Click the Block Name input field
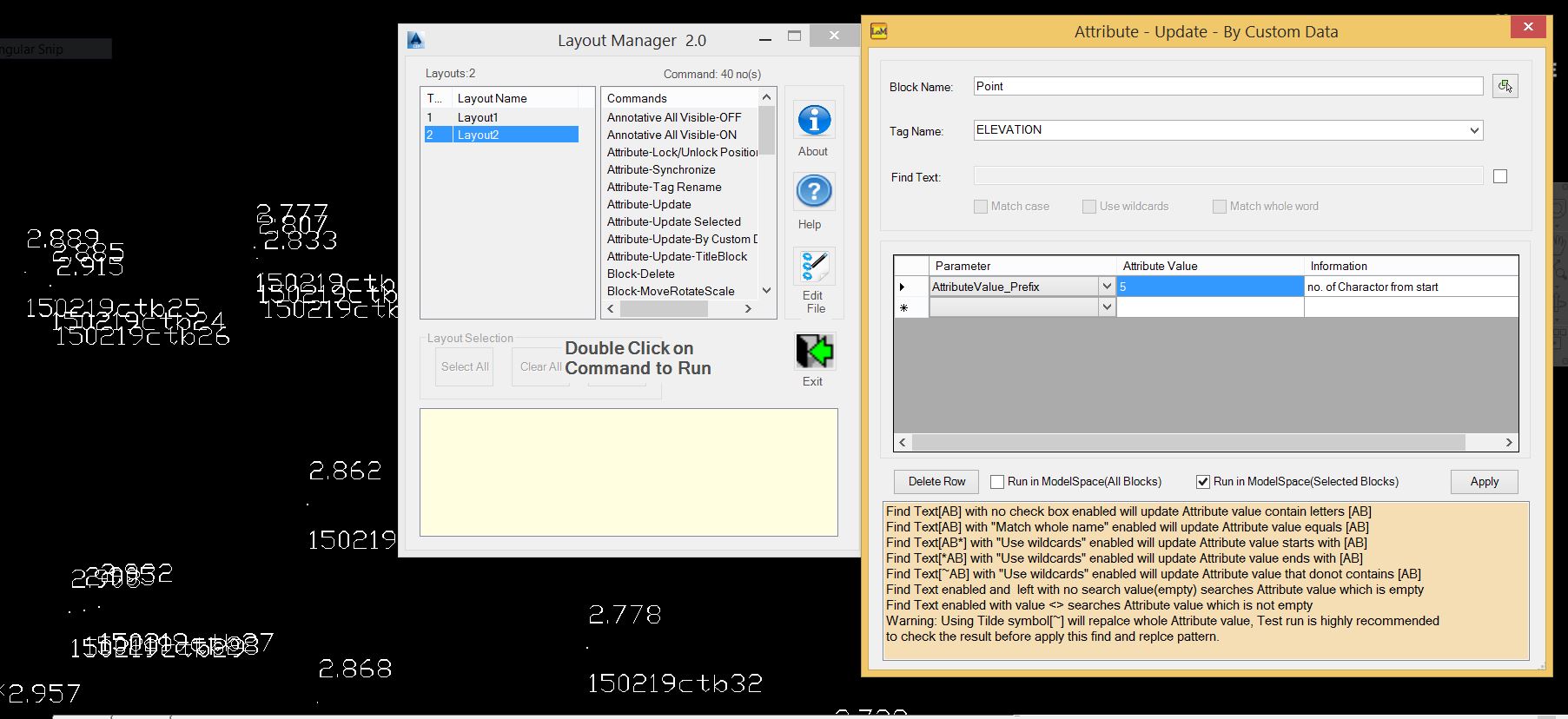Image resolution: width=1568 pixels, height=719 pixels. 1228,86
